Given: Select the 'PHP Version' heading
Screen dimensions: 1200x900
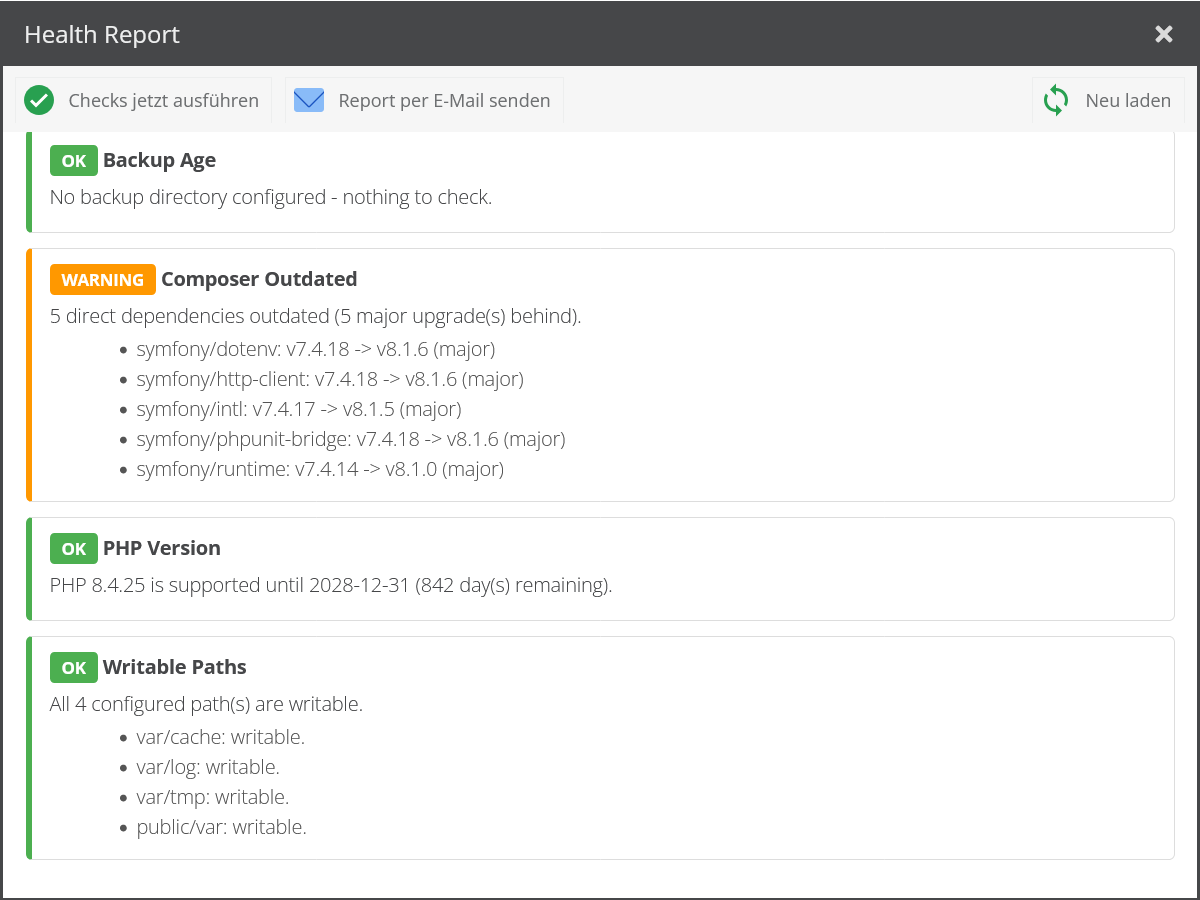Looking at the screenshot, I should pyautogui.click(x=162, y=548).
